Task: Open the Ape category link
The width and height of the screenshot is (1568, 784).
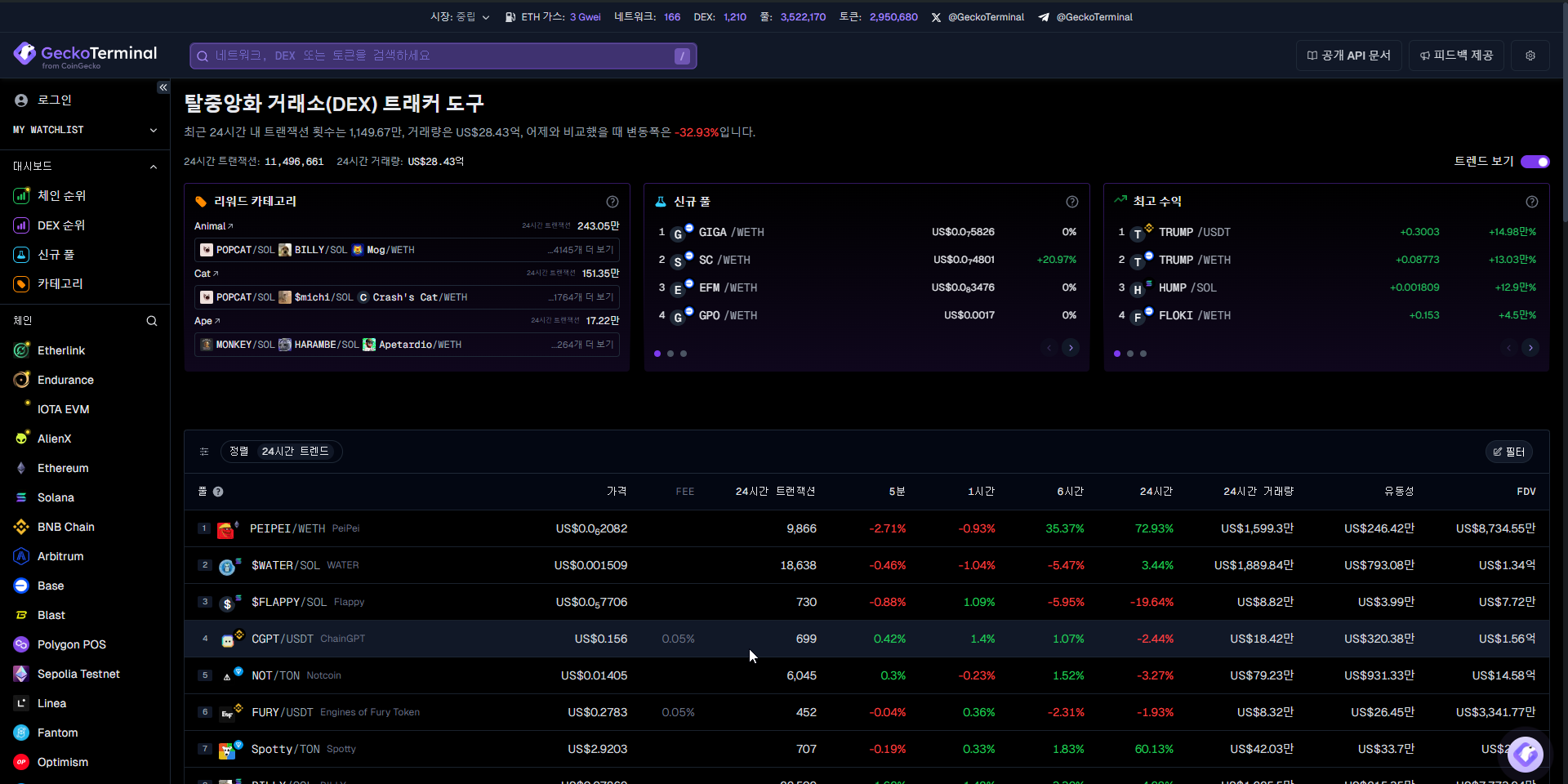Action: point(207,321)
